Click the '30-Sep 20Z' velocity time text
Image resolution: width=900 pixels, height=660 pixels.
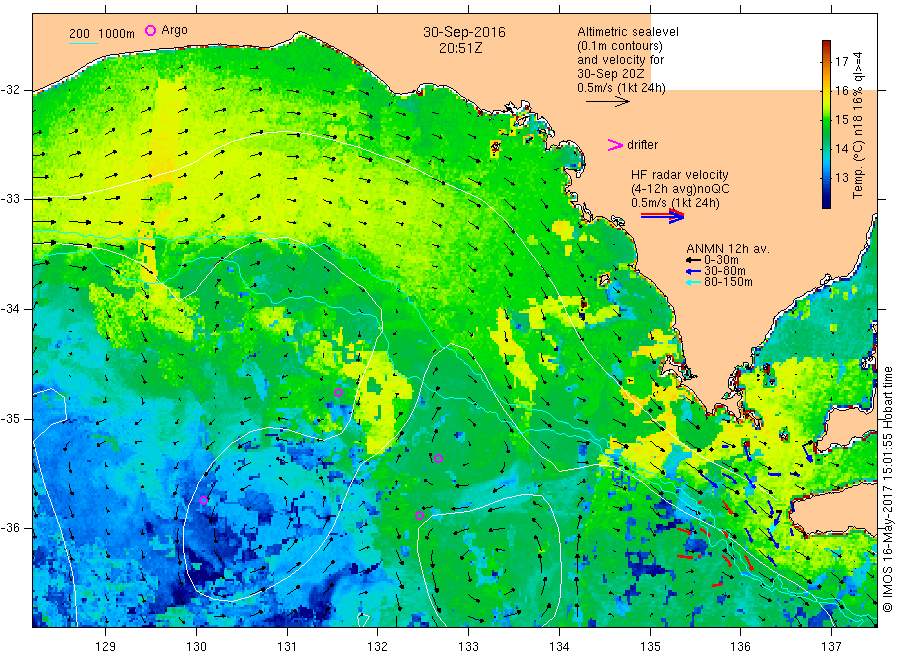611,74
